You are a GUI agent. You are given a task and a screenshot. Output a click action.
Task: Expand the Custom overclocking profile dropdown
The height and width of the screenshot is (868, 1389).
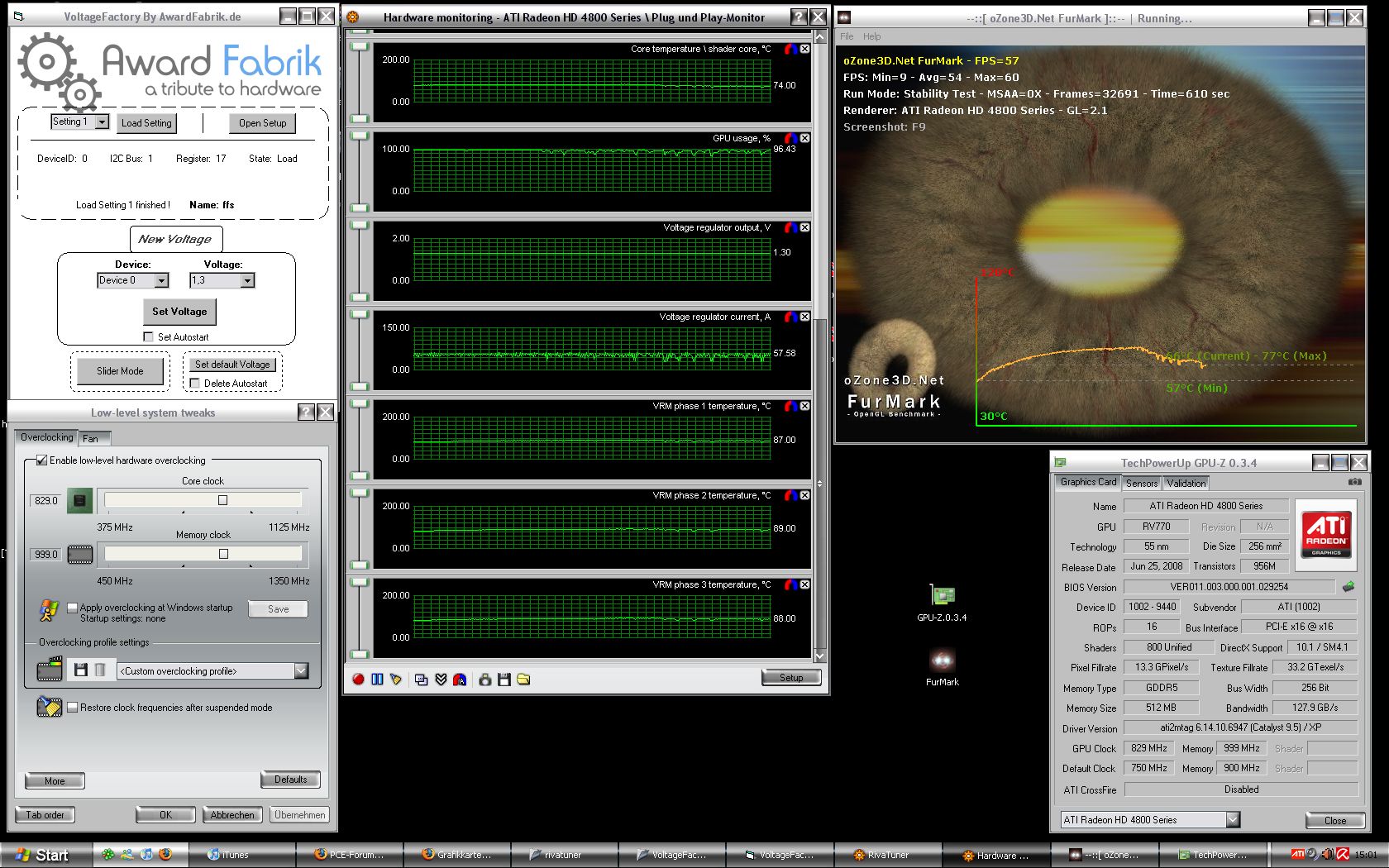(x=301, y=671)
